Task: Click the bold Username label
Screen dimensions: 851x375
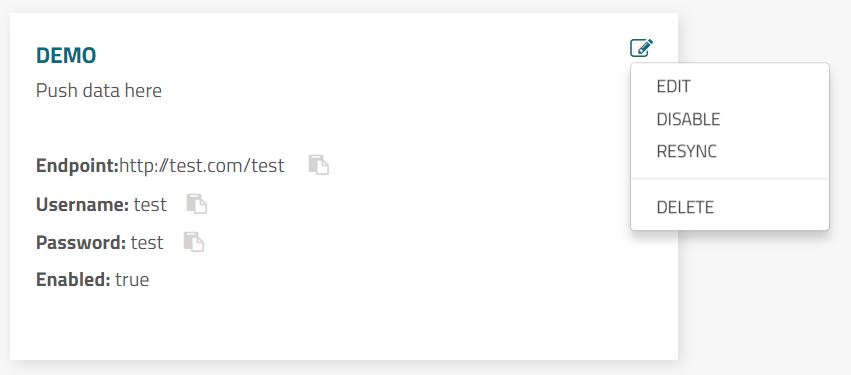Action: (x=82, y=204)
